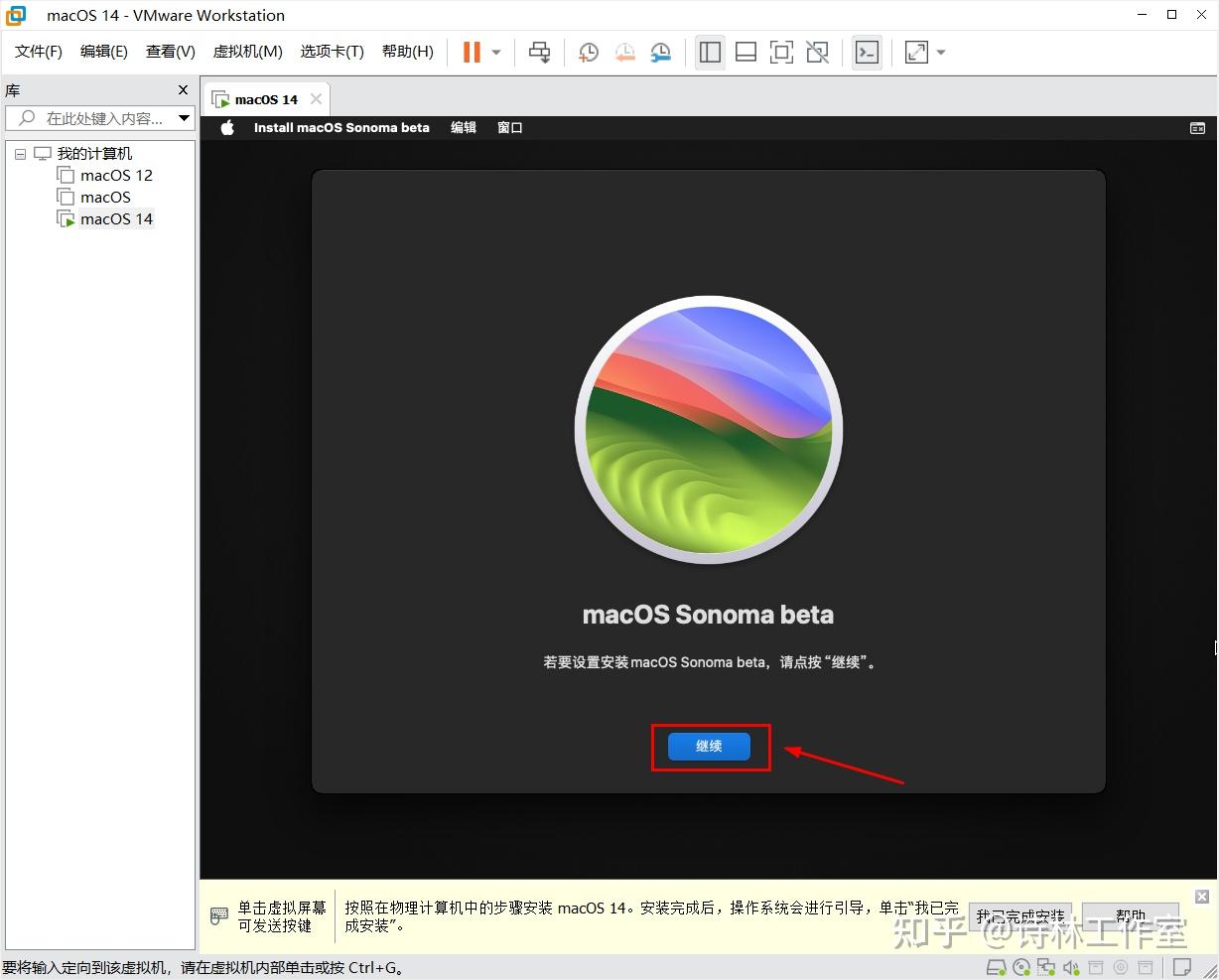Viewport: 1219px width, 980px height.
Task: Click the CD/DVD drive status icon
Action: click(1021, 967)
